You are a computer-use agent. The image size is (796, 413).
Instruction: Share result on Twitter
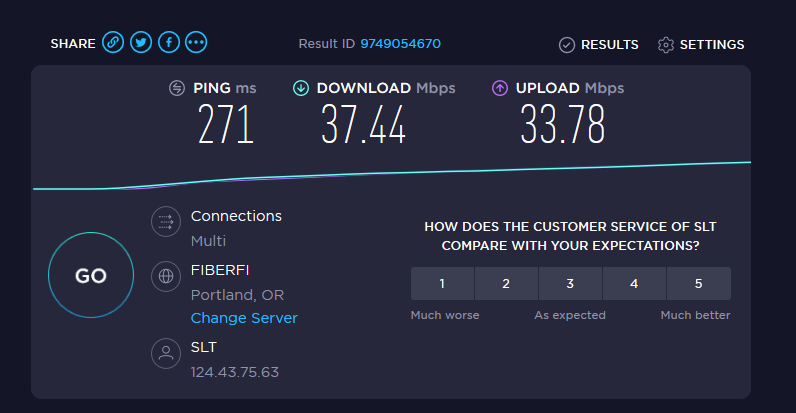[141, 42]
